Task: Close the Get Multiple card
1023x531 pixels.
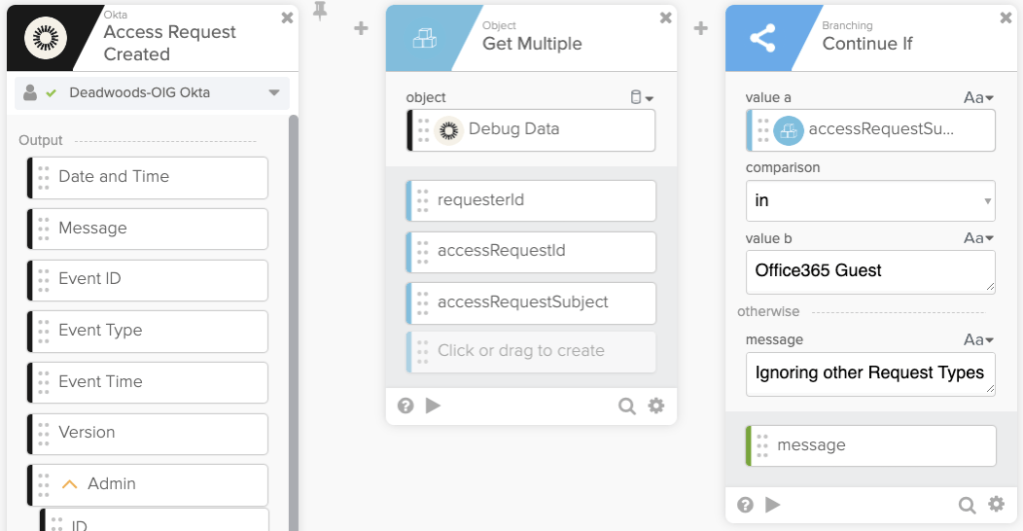Action: tap(666, 17)
